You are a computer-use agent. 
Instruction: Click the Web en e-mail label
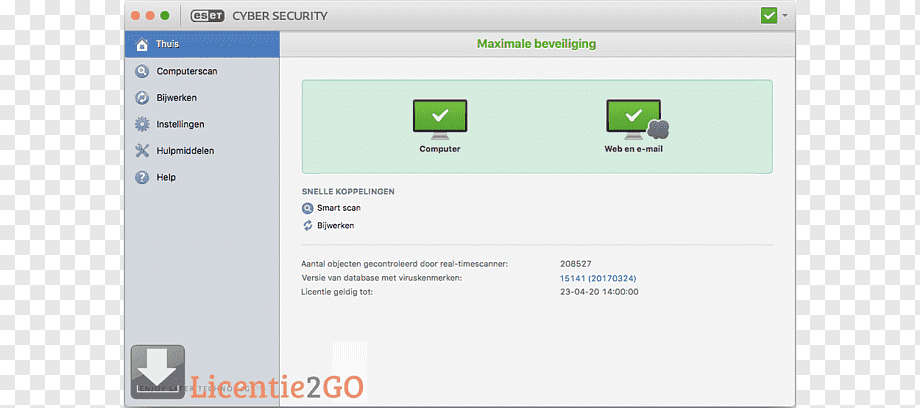tap(633, 149)
